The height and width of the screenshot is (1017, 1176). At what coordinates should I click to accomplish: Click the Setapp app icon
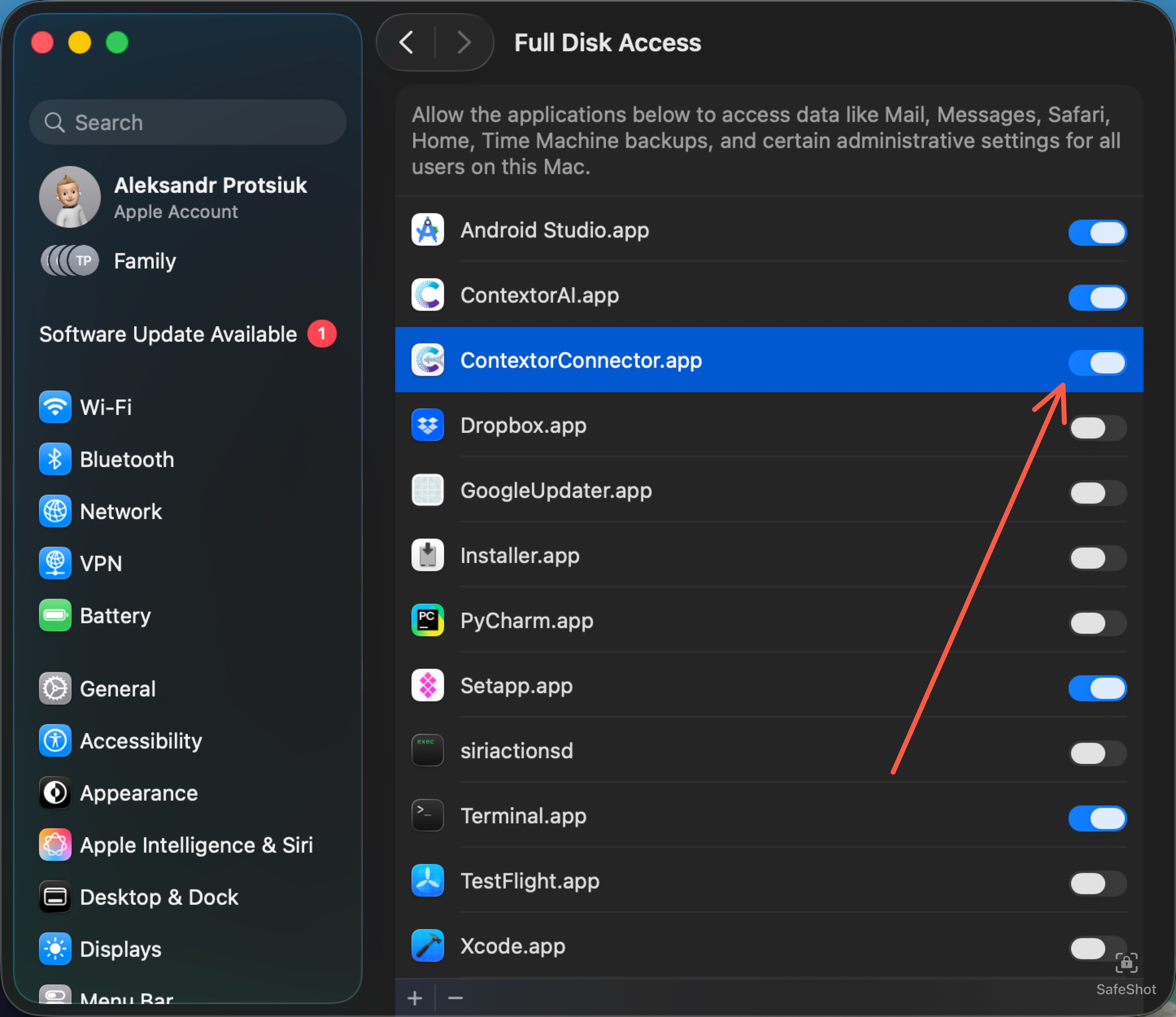click(427, 685)
